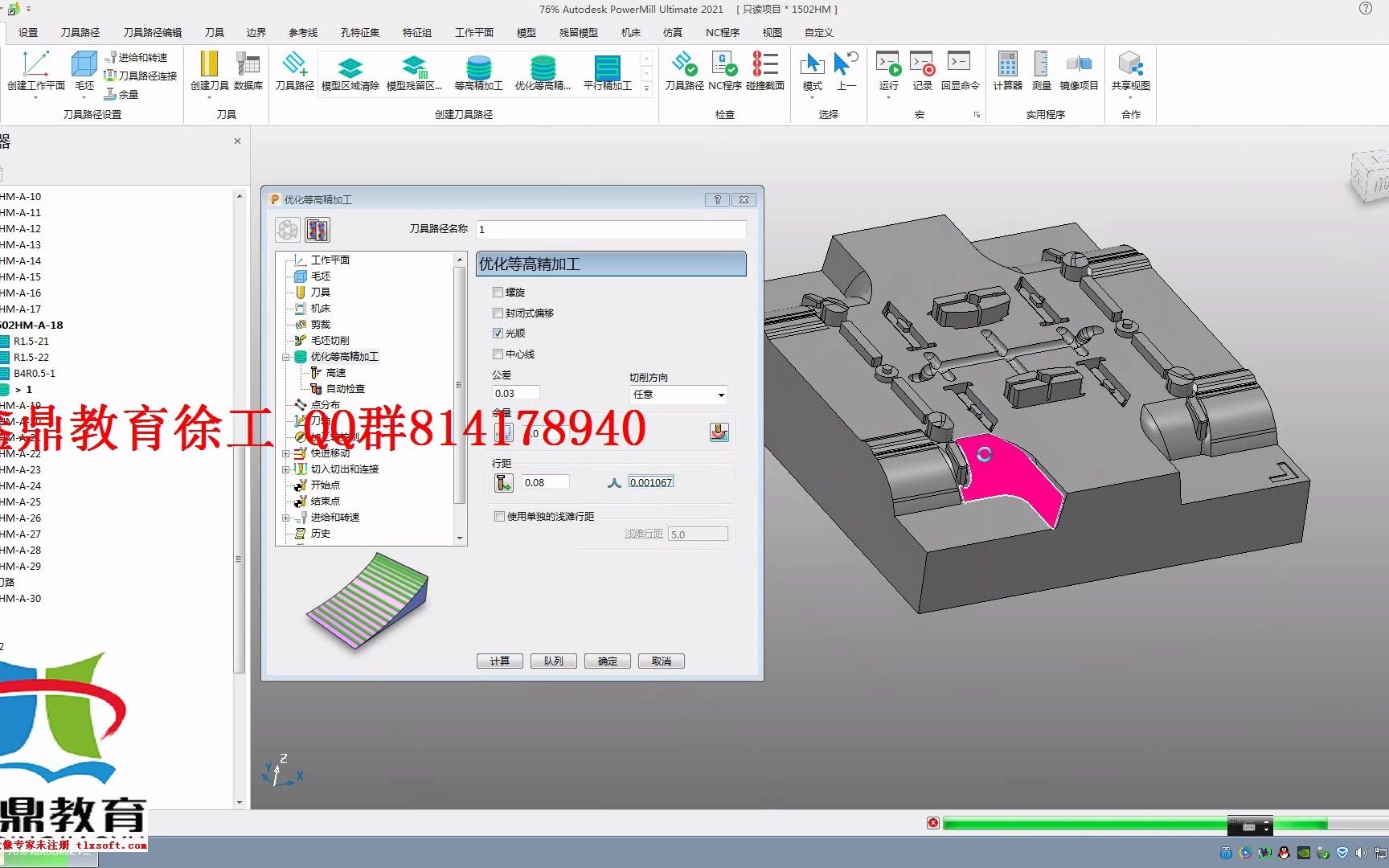
Task: Stop the calculation with the red status-bar button
Action: point(933,824)
